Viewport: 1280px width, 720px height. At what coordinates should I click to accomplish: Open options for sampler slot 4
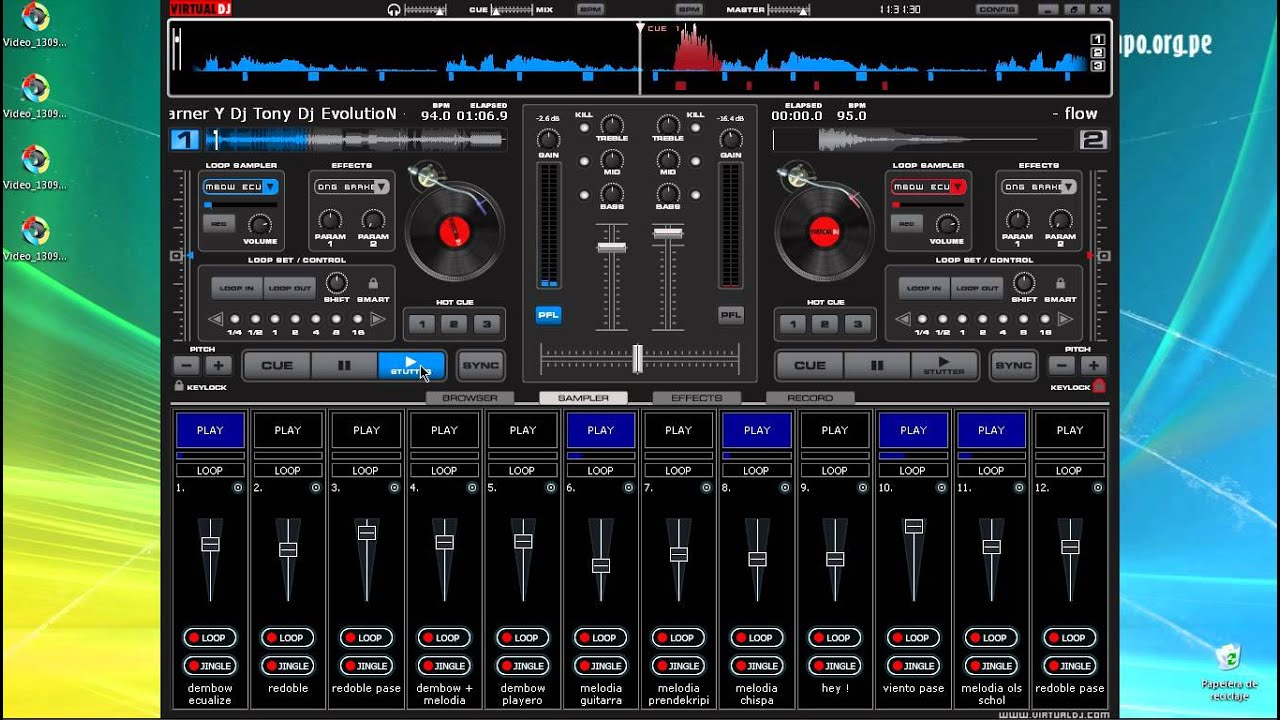pos(472,488)
